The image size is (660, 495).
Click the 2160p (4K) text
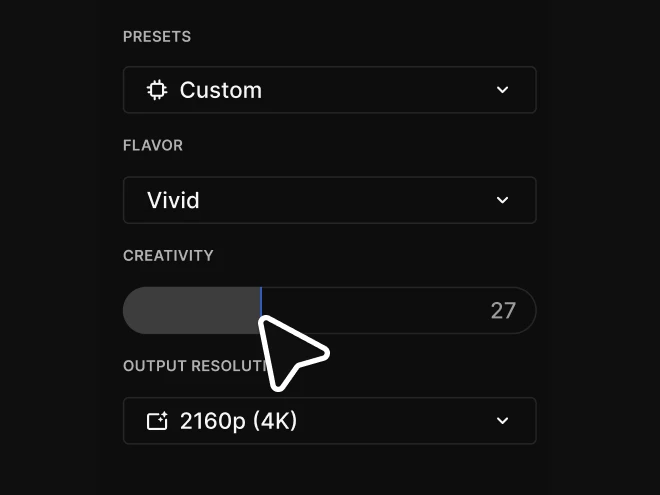point(238,421)
